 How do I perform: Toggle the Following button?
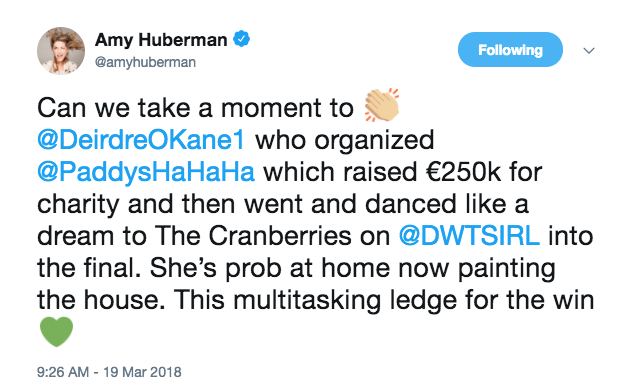point(510,50)
